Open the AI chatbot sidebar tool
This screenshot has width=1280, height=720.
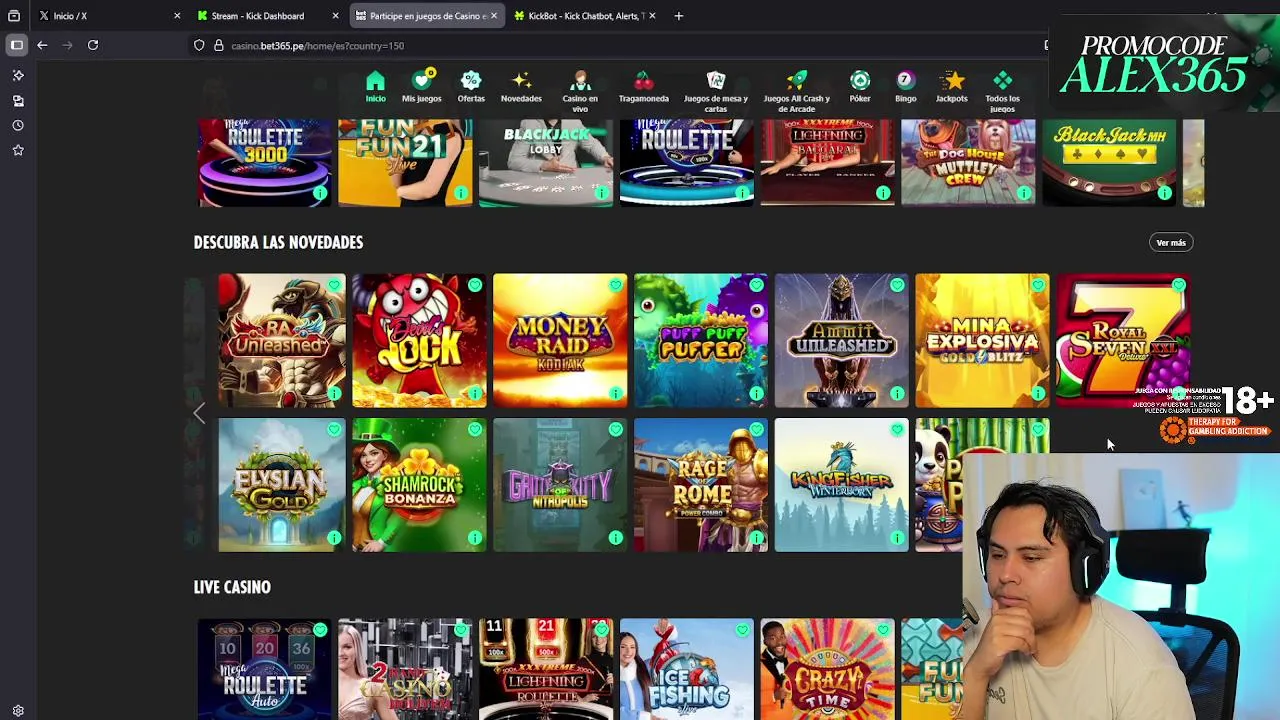pyautogui.click(x=18, y=76)
